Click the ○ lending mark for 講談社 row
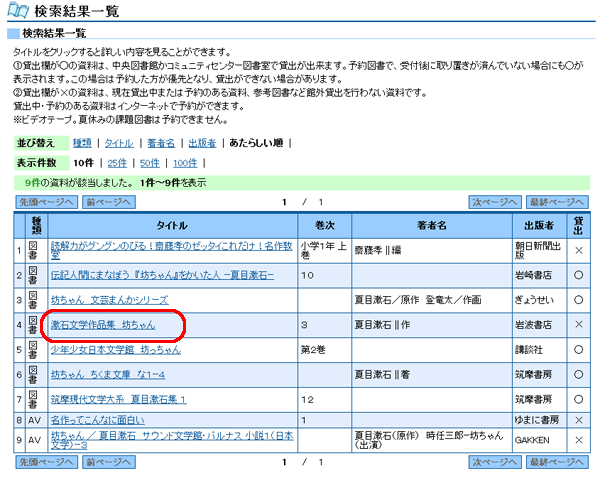 pyautogui.click(x=579, y=349)
